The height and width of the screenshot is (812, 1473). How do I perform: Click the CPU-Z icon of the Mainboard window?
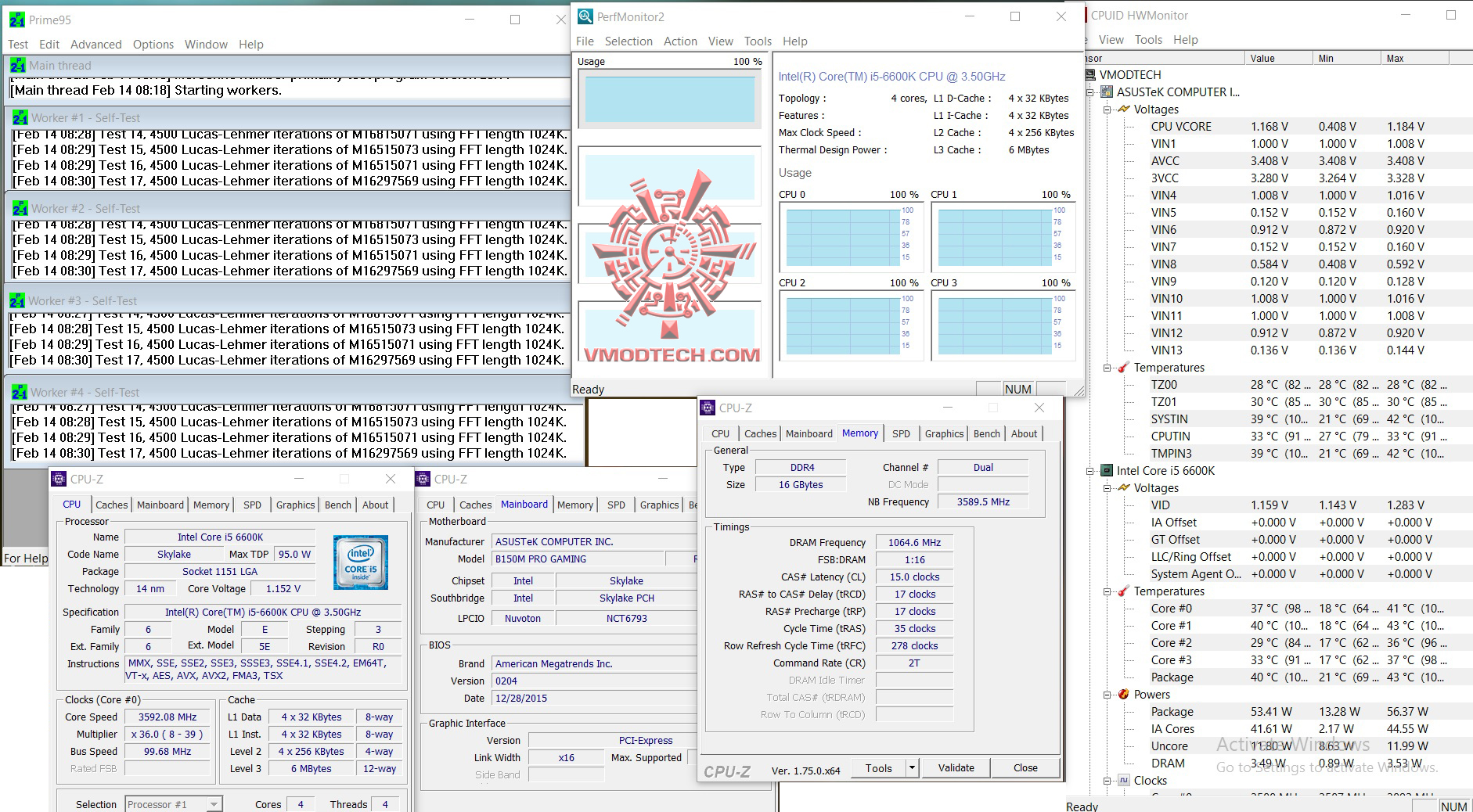[x=423, y=479]
